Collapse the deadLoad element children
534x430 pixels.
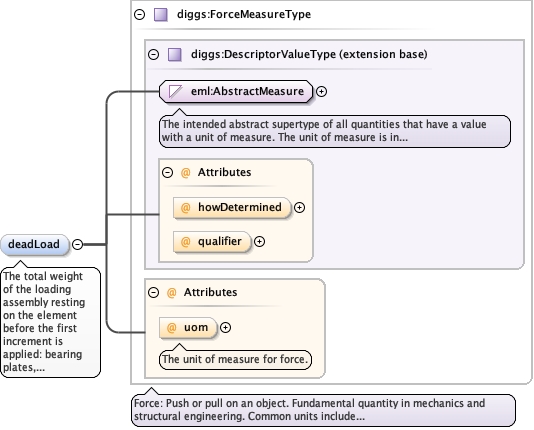[x=78, y=244]
